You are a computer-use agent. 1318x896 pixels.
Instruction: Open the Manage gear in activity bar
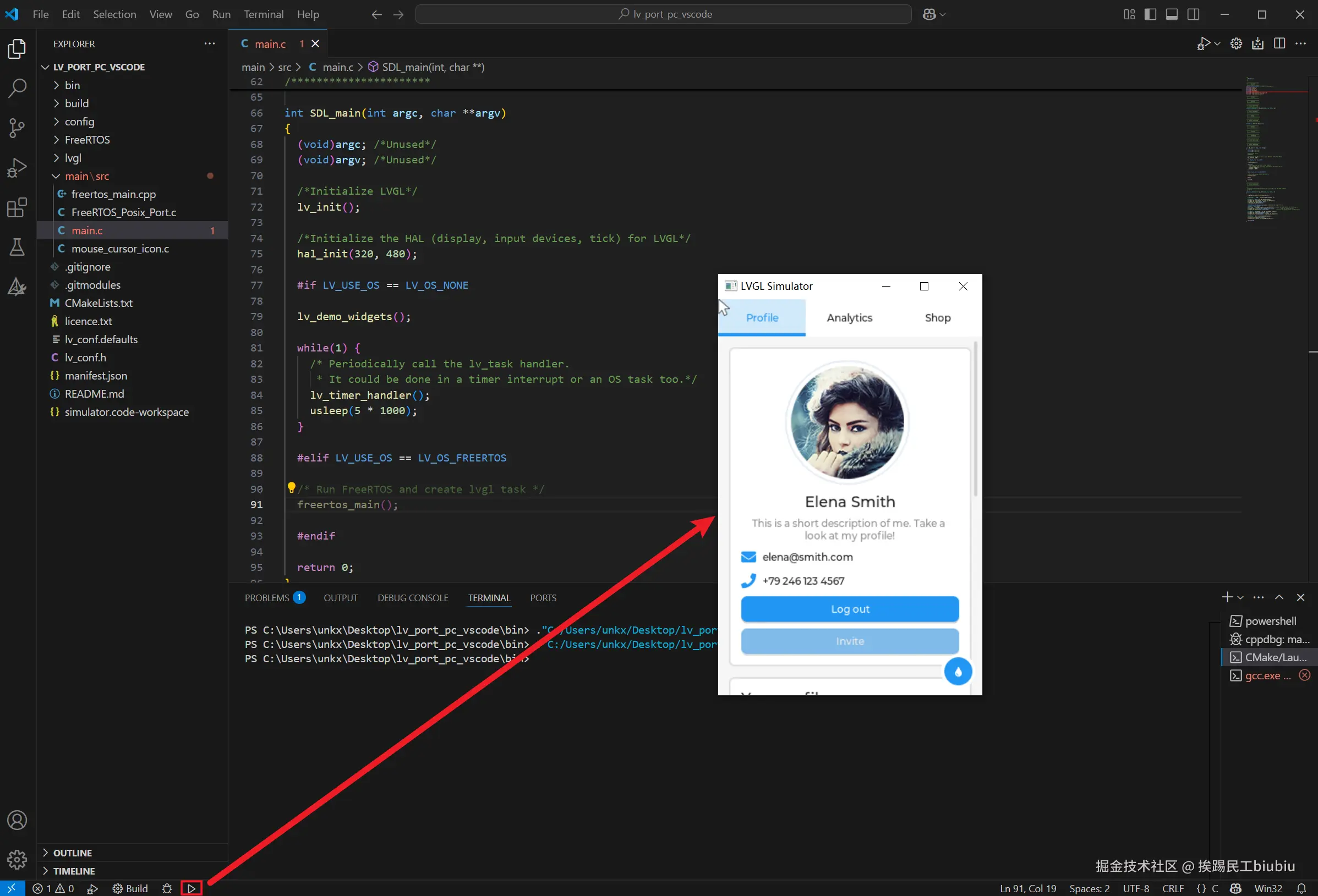17,859
